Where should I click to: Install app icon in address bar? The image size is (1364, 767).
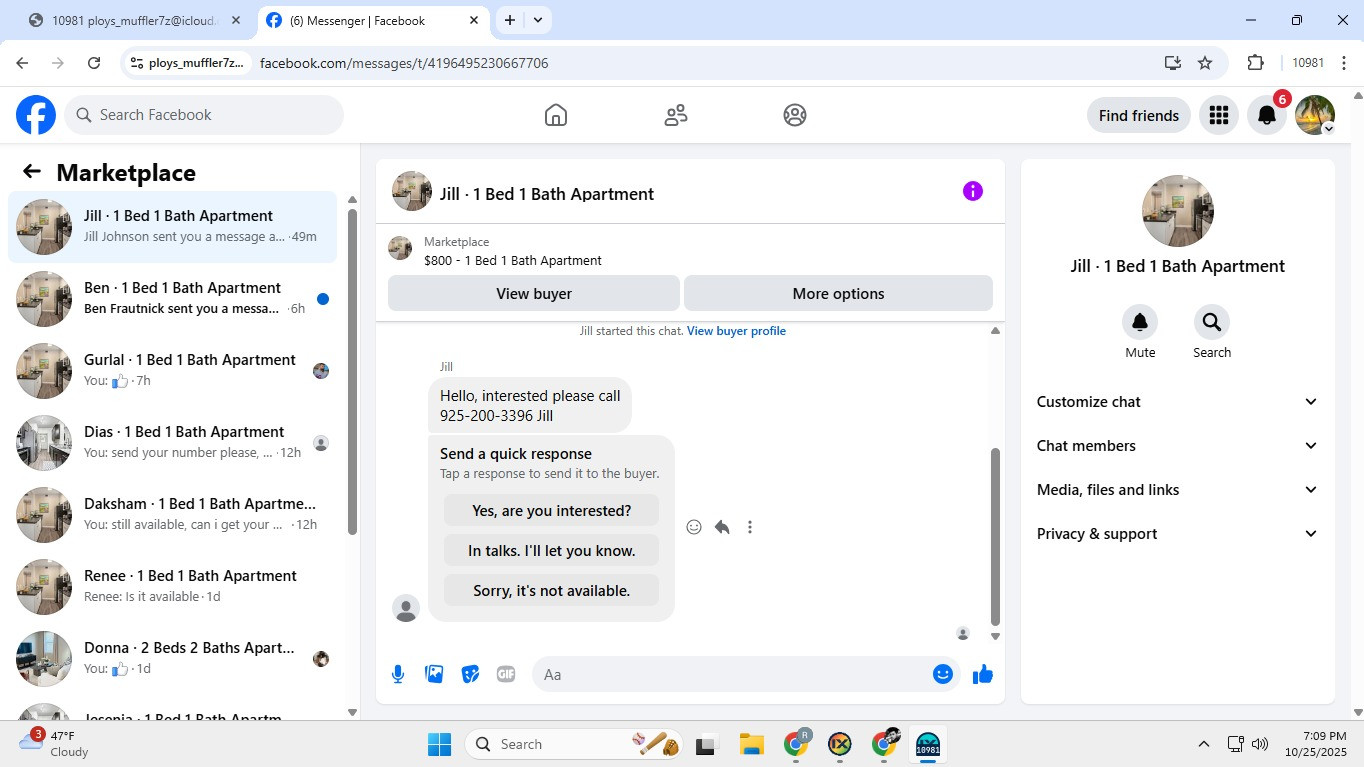coord(1173,63)
